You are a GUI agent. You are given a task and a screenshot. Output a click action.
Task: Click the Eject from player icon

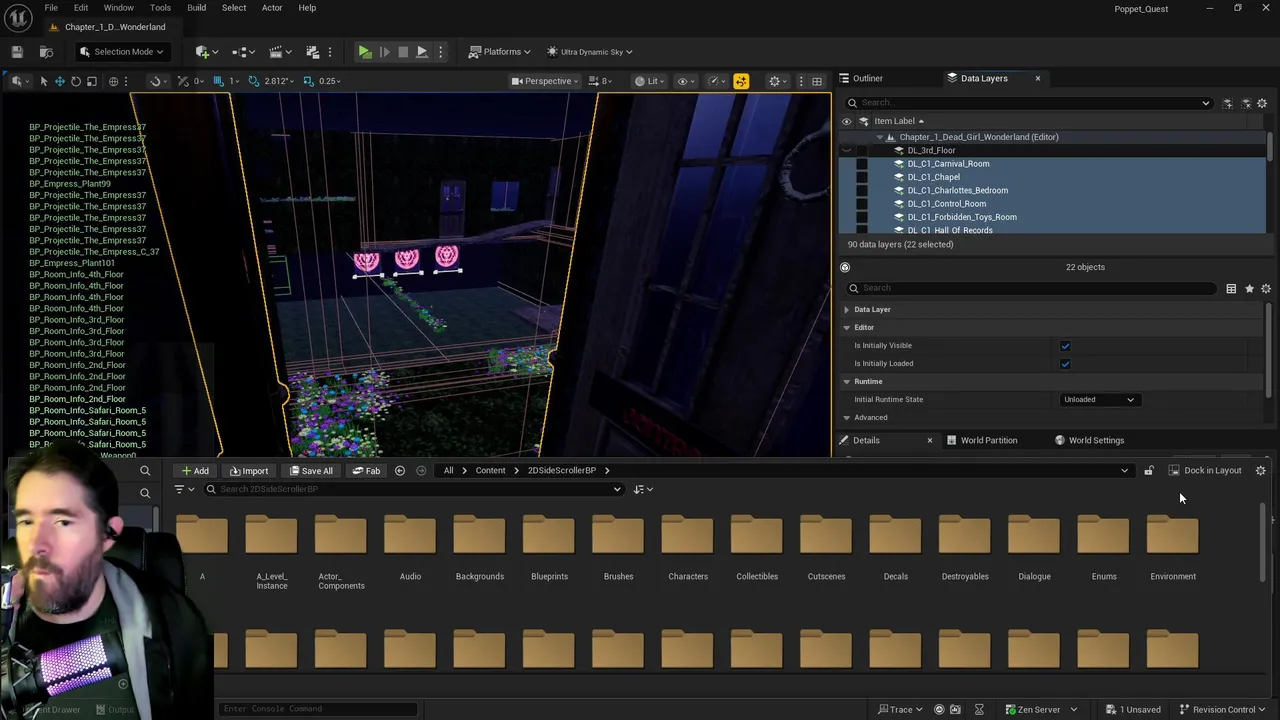[x=422, y=52]
